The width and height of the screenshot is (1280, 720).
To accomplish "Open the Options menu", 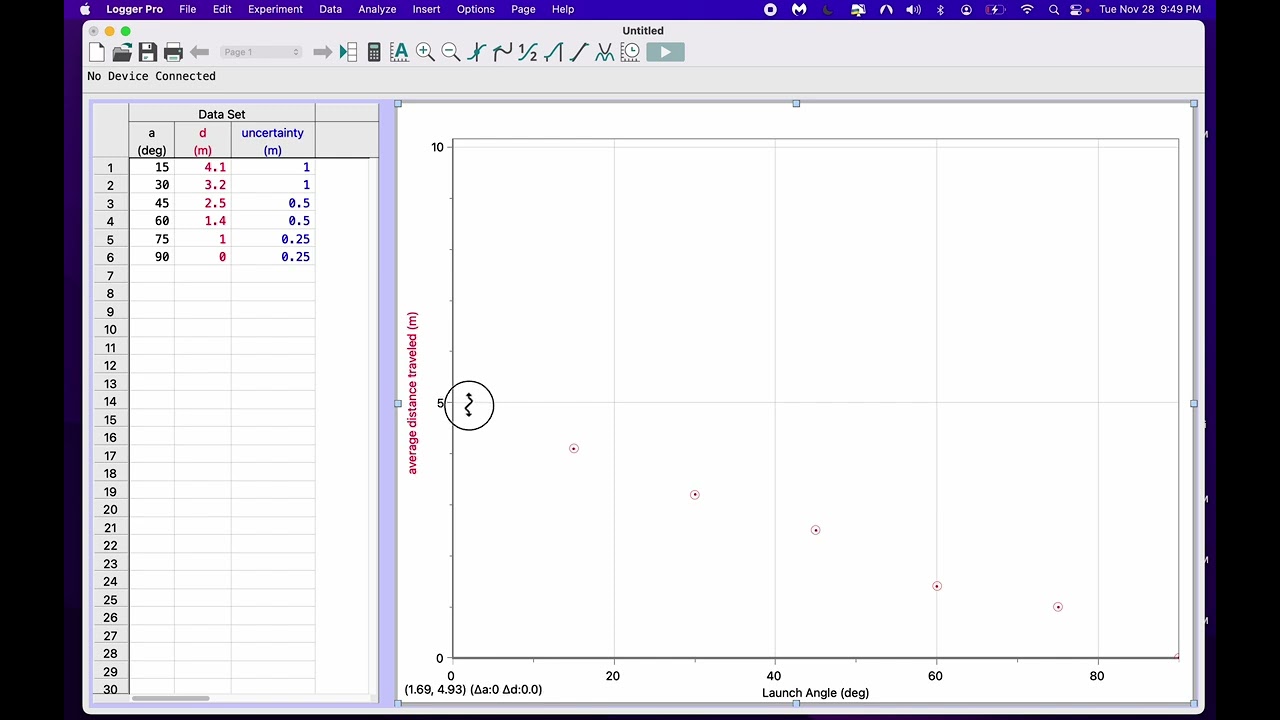I will (475, 9).
